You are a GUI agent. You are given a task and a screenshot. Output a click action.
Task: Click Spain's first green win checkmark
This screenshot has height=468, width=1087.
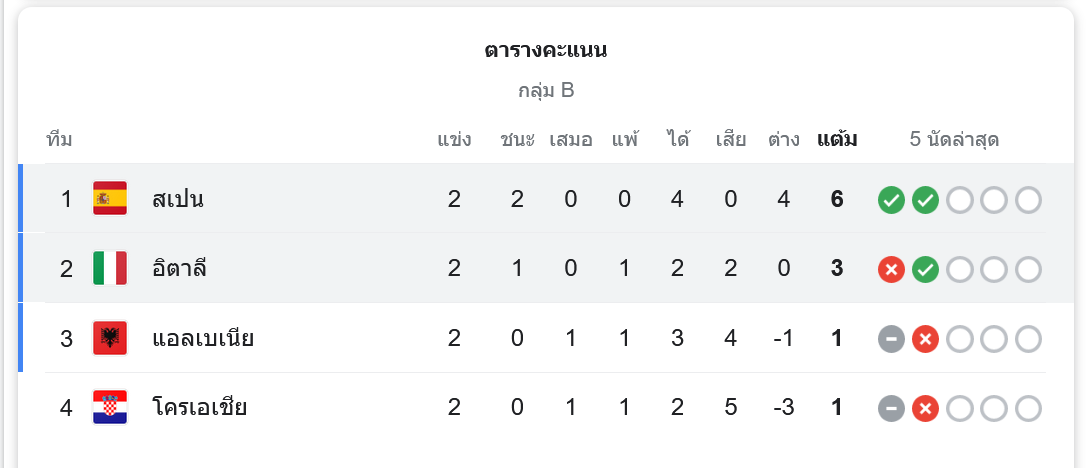pos(891,200)
